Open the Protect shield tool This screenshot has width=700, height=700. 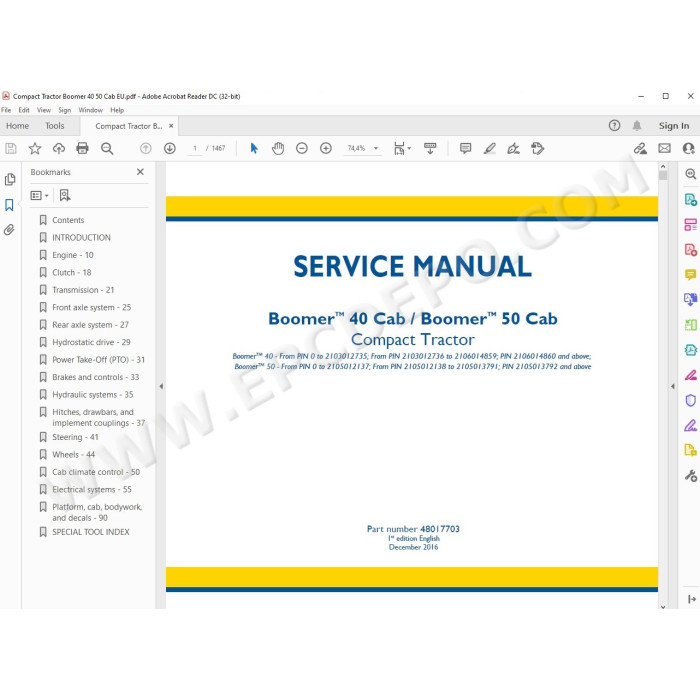tap(690, 400)
